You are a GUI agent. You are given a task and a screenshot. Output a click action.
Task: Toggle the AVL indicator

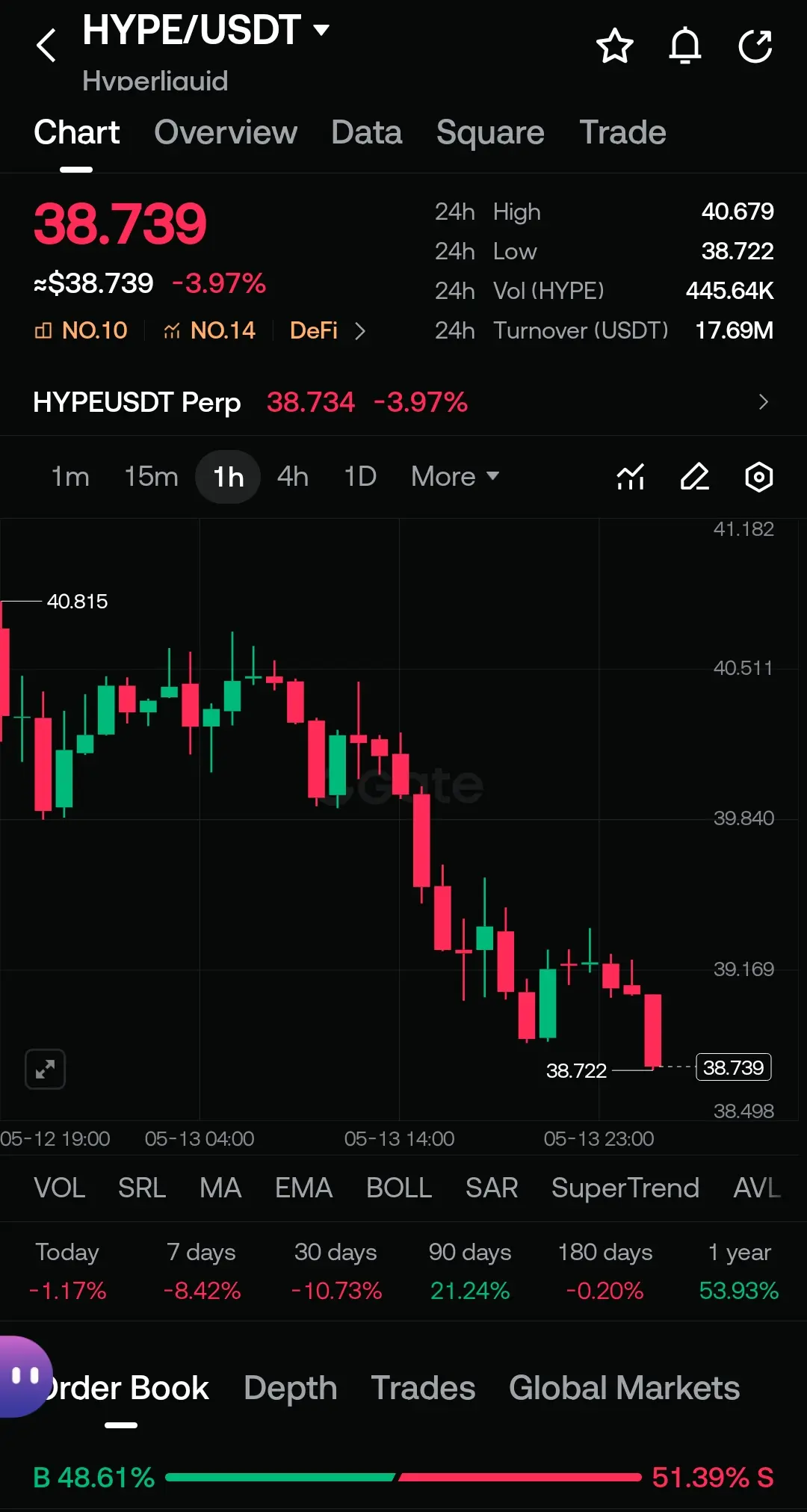757,1188
